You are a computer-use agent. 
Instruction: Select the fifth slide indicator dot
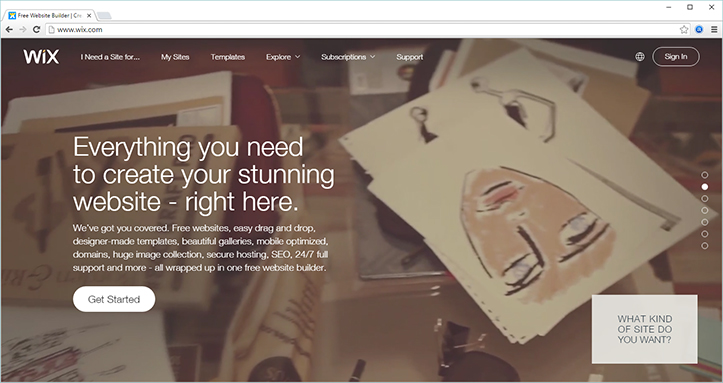coord(705,222)
